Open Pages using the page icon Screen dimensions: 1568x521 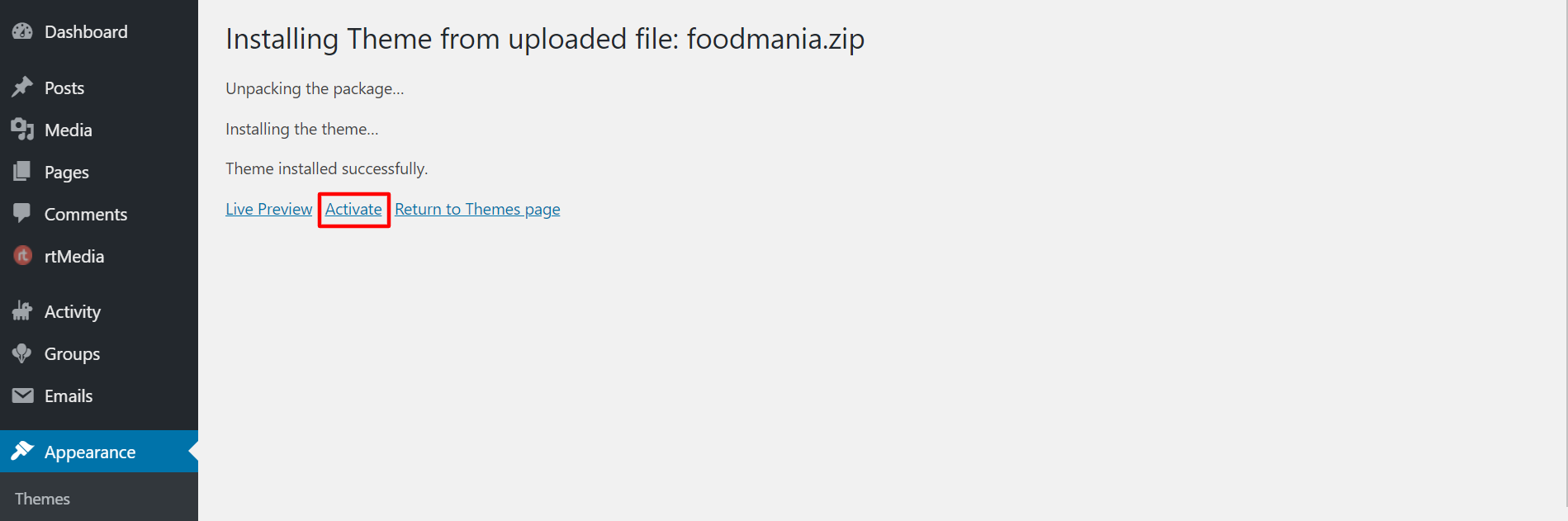(x=22, y=171)
